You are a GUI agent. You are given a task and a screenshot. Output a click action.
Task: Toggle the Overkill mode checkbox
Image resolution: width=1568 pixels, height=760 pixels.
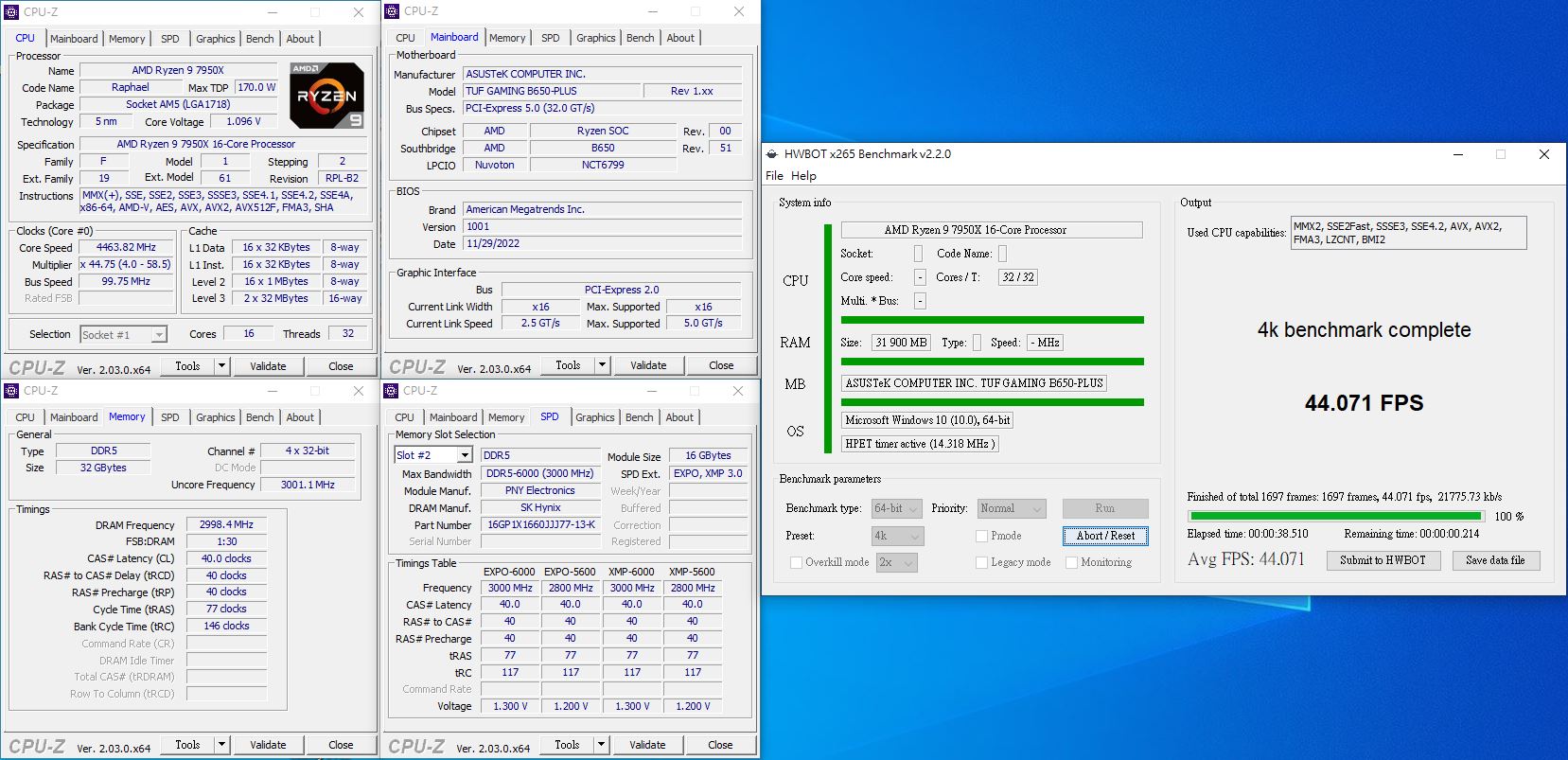click(x=796, y=562)
